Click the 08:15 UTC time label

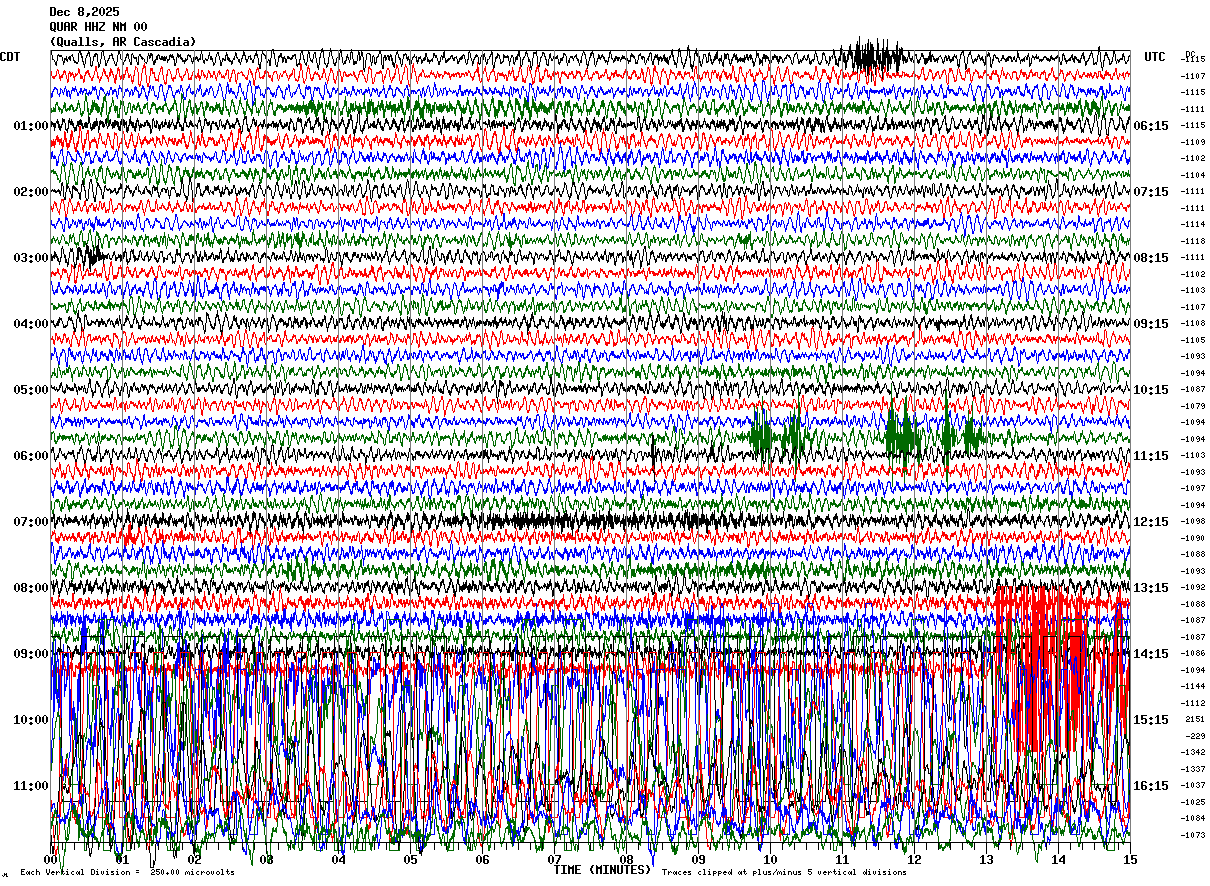1152,258
